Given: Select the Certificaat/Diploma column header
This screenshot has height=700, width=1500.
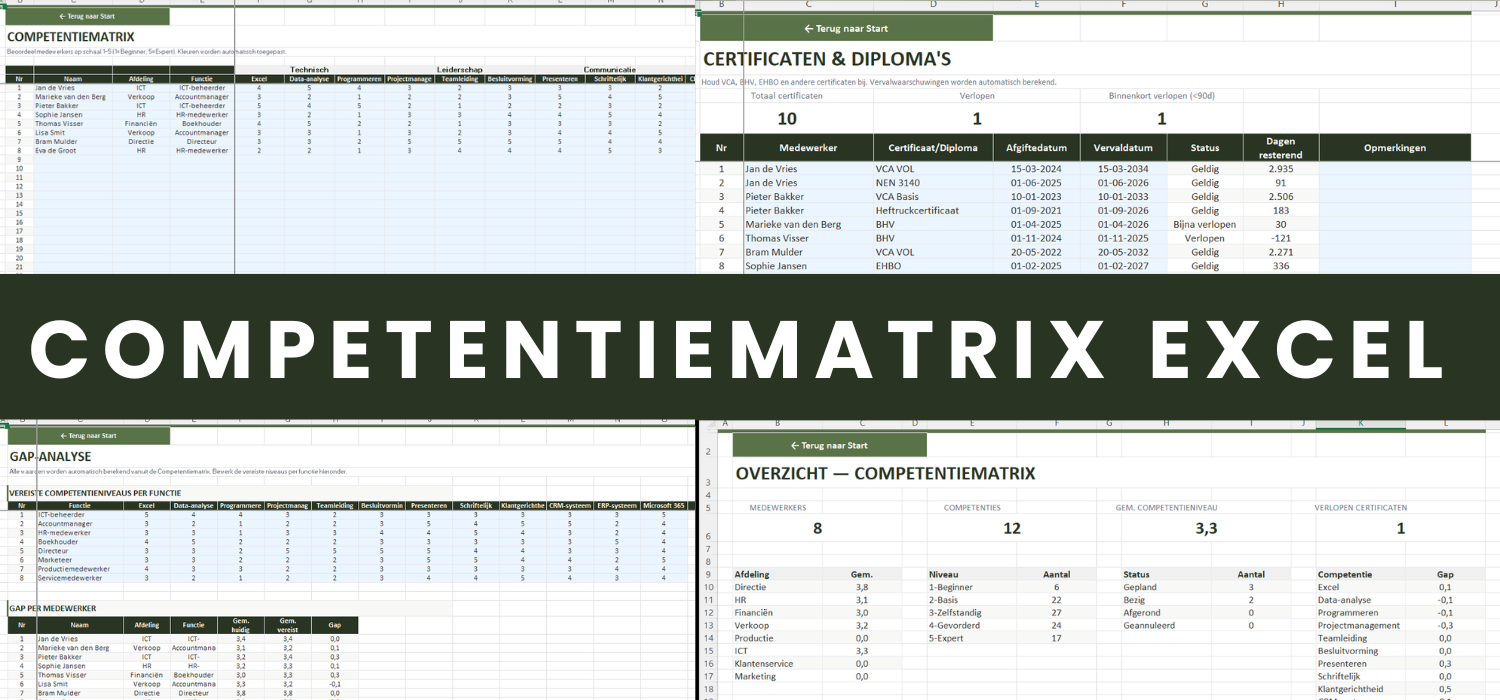Looking at the screenshot, I should (x=932, y=148).
